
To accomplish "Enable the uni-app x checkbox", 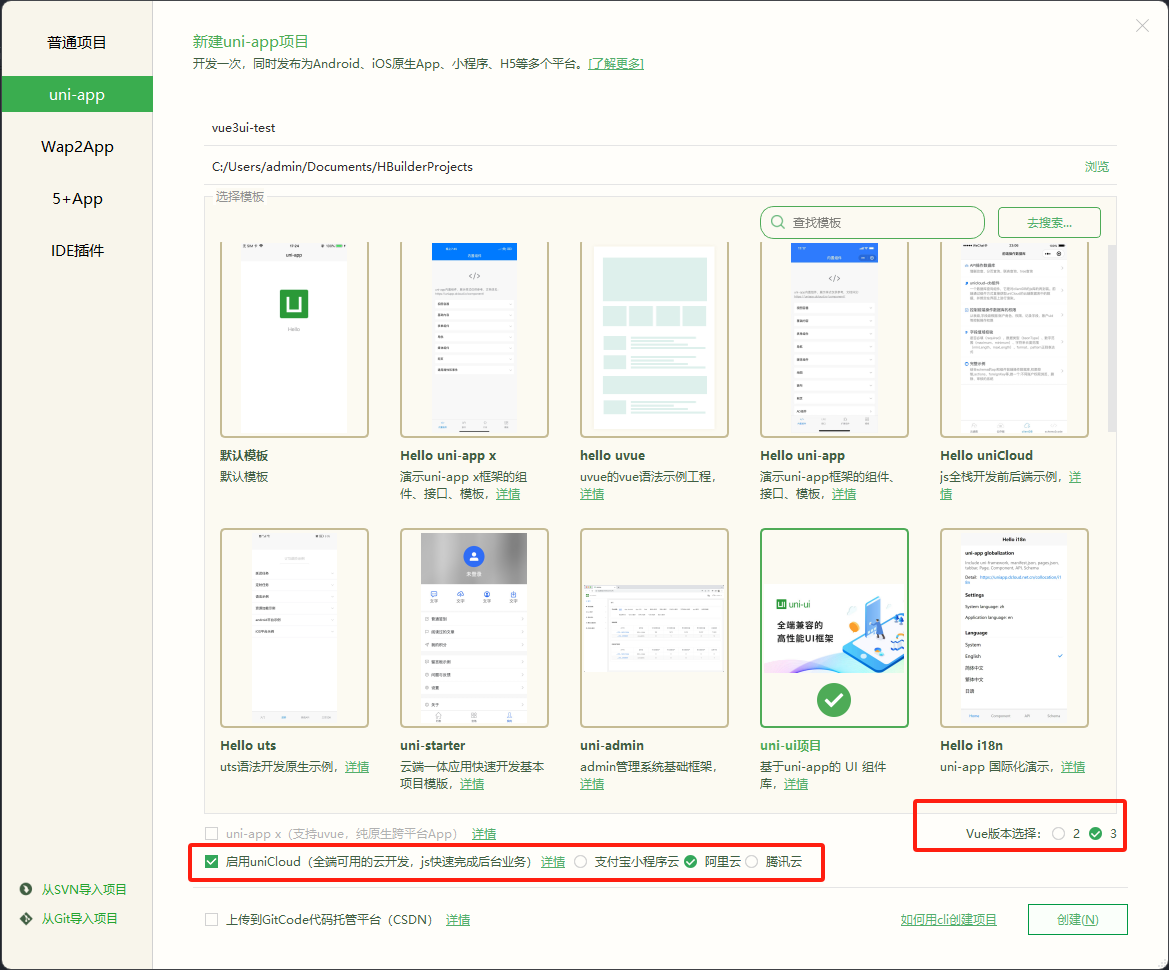I will point(212,834).
